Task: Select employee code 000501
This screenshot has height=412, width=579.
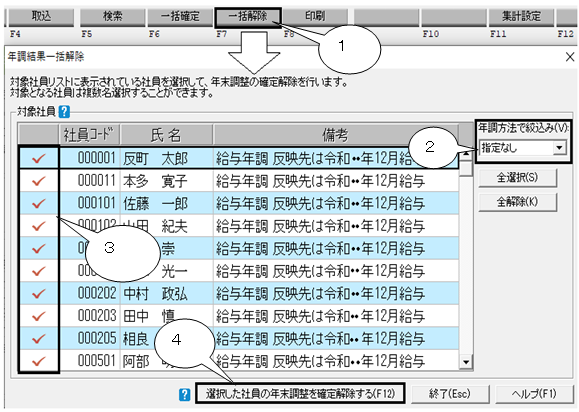Action: tap(90, 361)
